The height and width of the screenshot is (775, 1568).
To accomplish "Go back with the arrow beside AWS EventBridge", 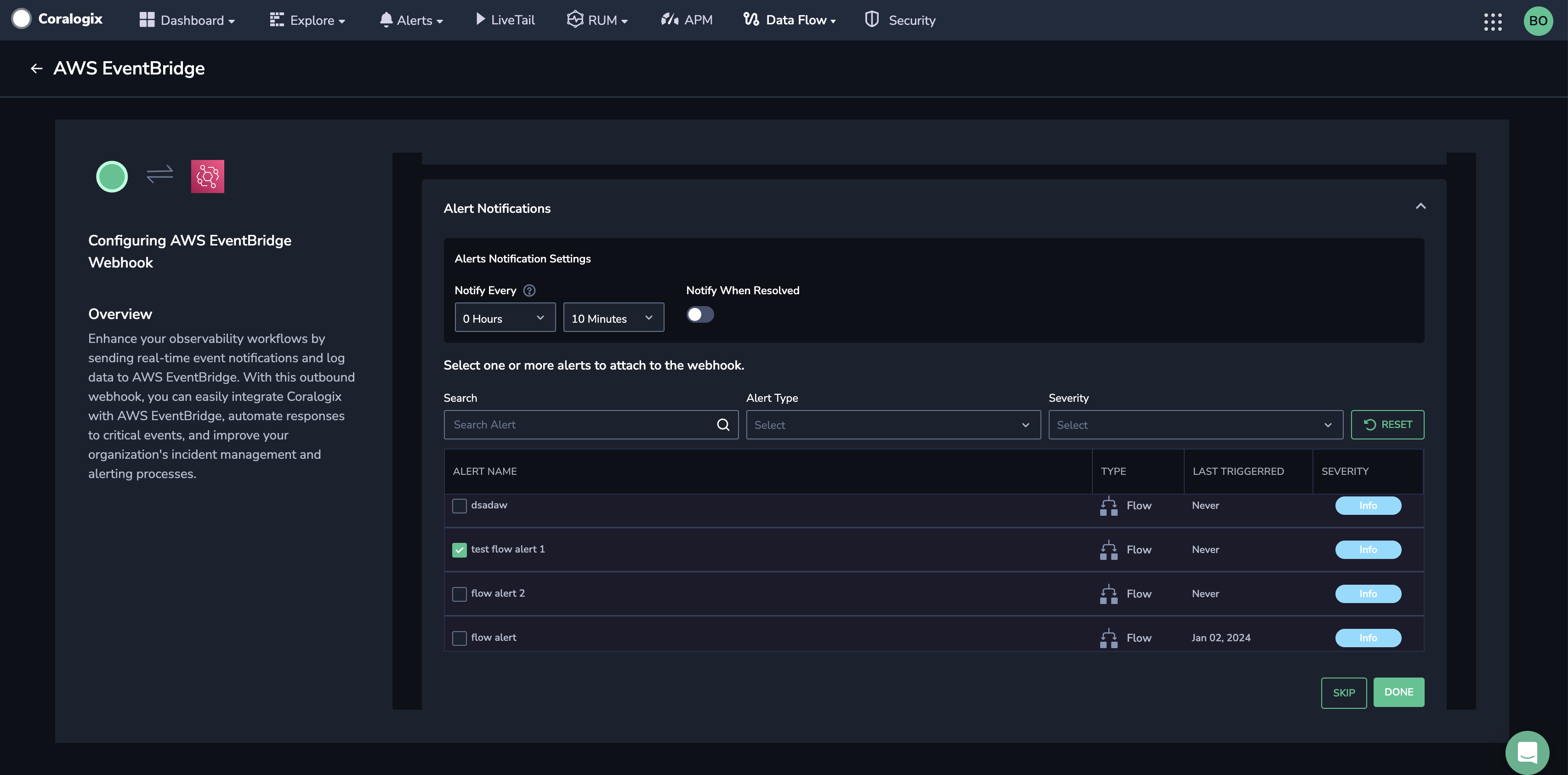I will [36, 69].
